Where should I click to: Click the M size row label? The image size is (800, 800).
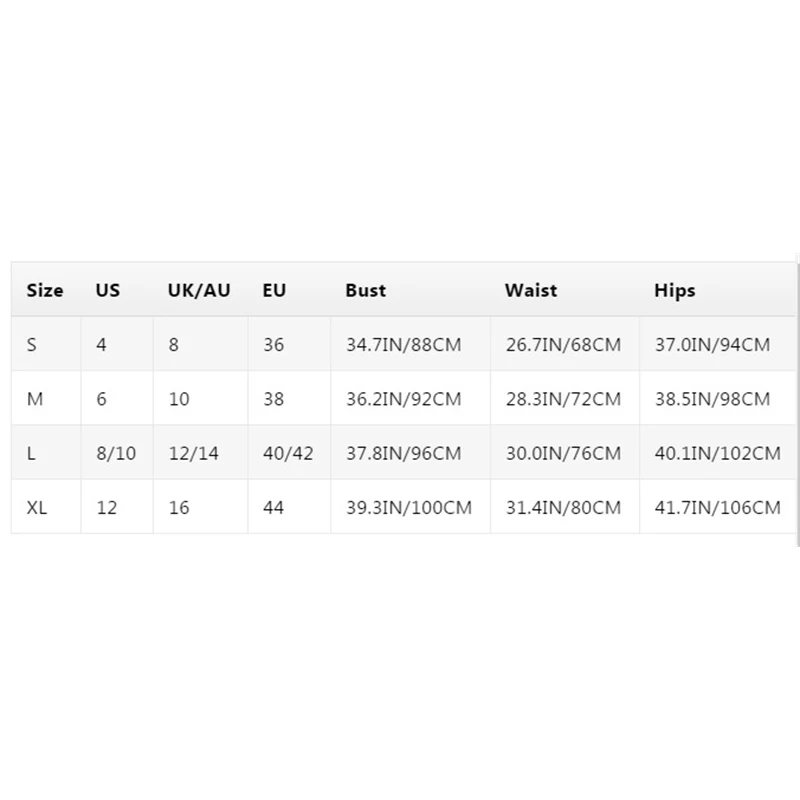[35, 399]
